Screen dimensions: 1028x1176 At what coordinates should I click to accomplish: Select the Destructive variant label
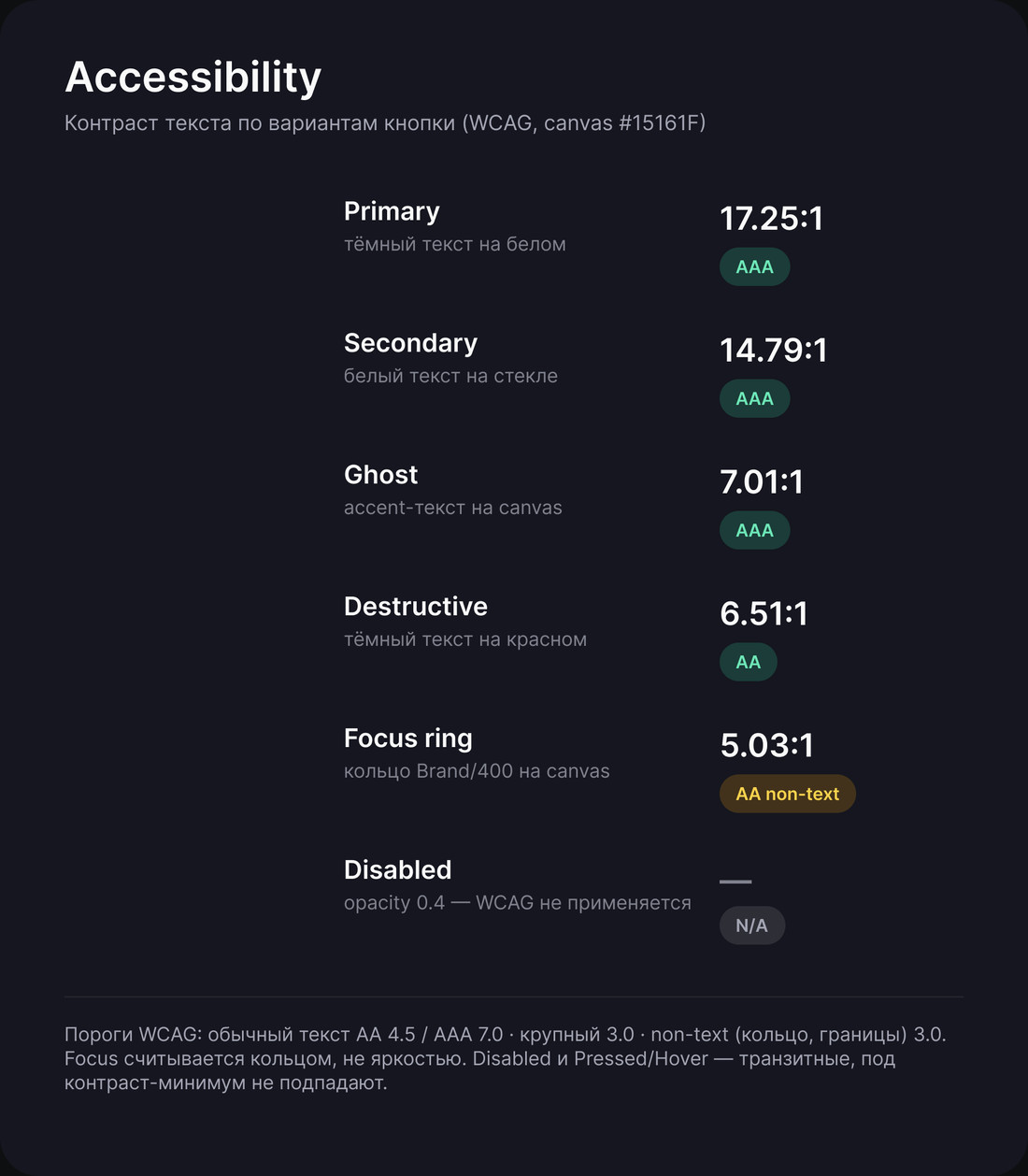[x=416, y=607]
